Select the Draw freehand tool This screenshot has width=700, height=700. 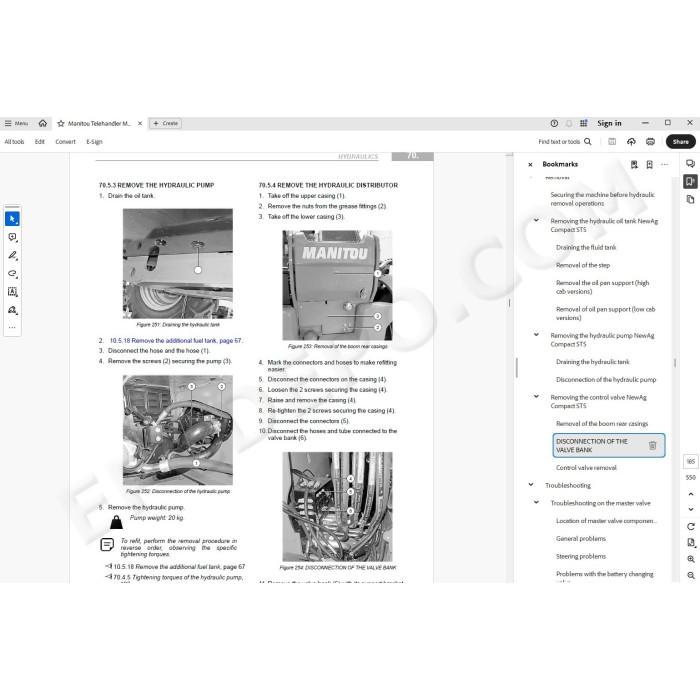click(x=12, y=273)
